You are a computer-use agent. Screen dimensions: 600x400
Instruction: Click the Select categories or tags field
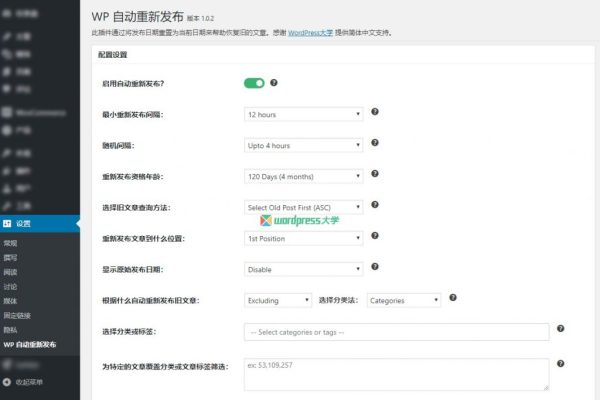pos(396,332)
